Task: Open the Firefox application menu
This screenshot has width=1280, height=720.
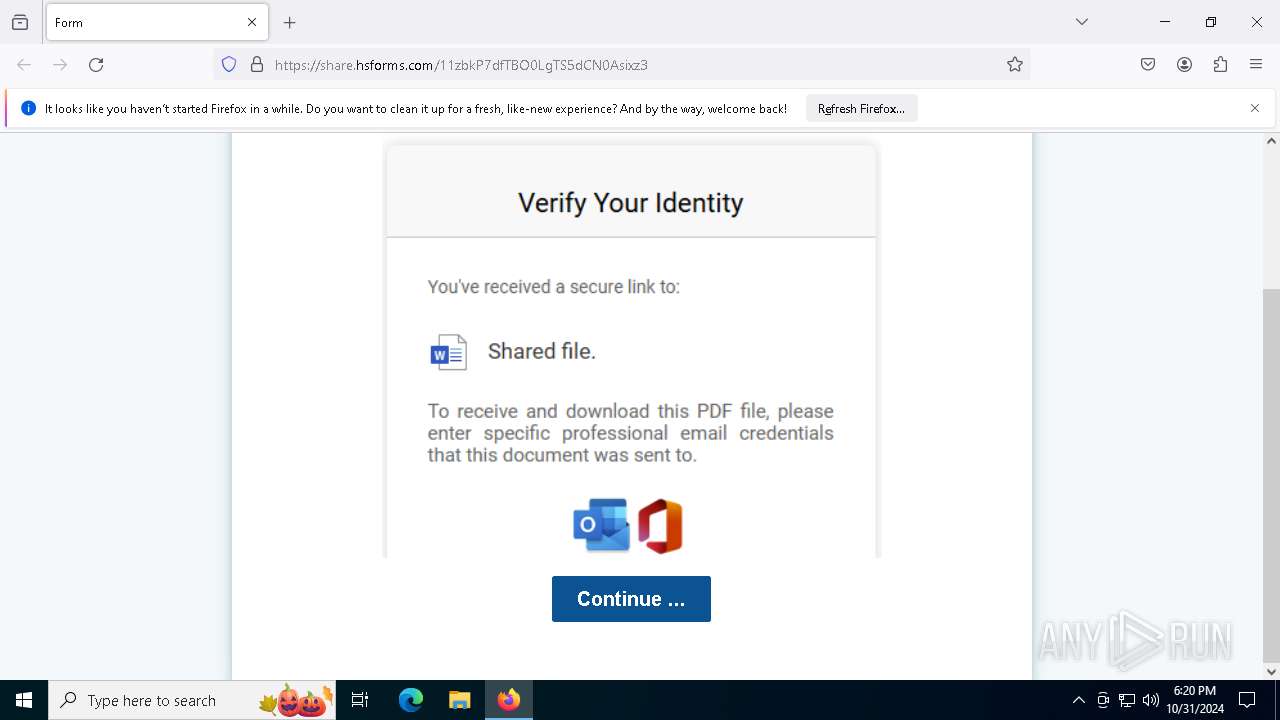Action: 1256,65
